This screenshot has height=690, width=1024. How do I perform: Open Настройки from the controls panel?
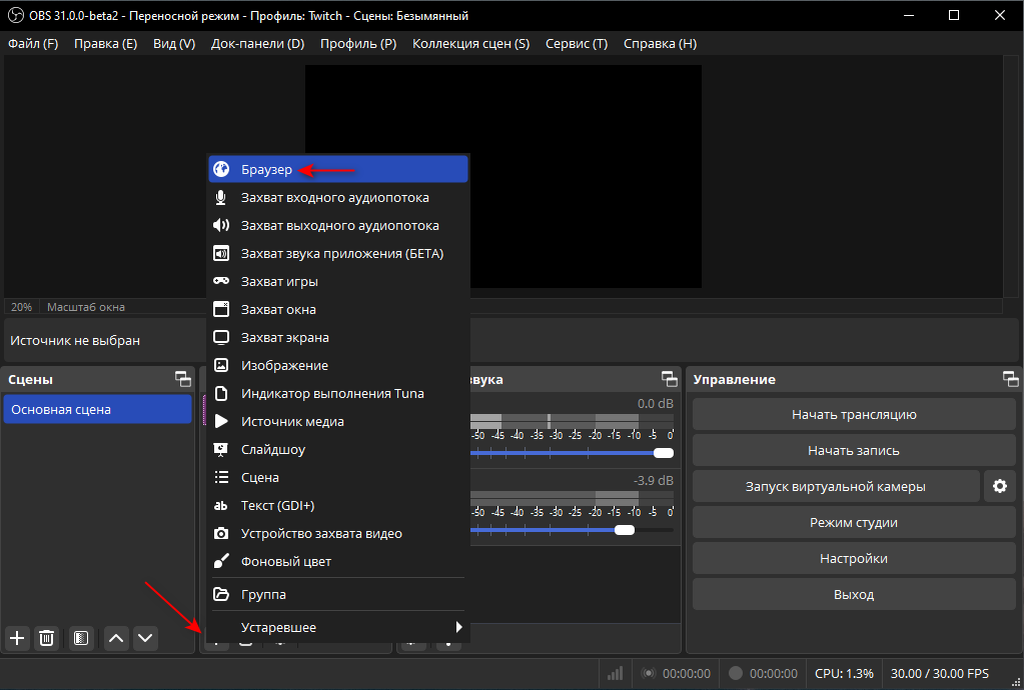click(x=854, y=558)
